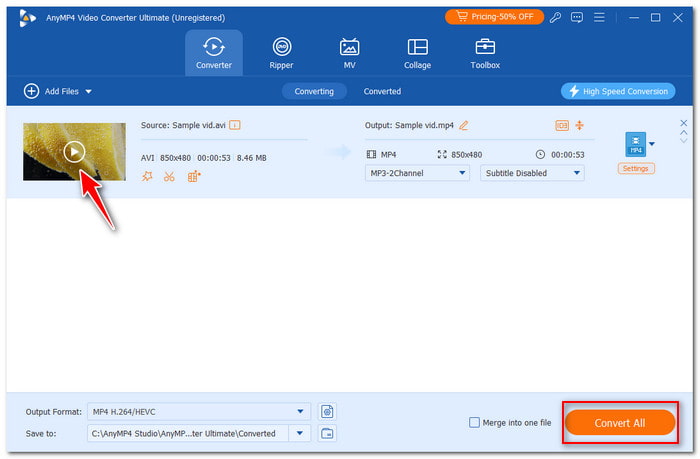Open the feedback chat icon

point(577,17)
